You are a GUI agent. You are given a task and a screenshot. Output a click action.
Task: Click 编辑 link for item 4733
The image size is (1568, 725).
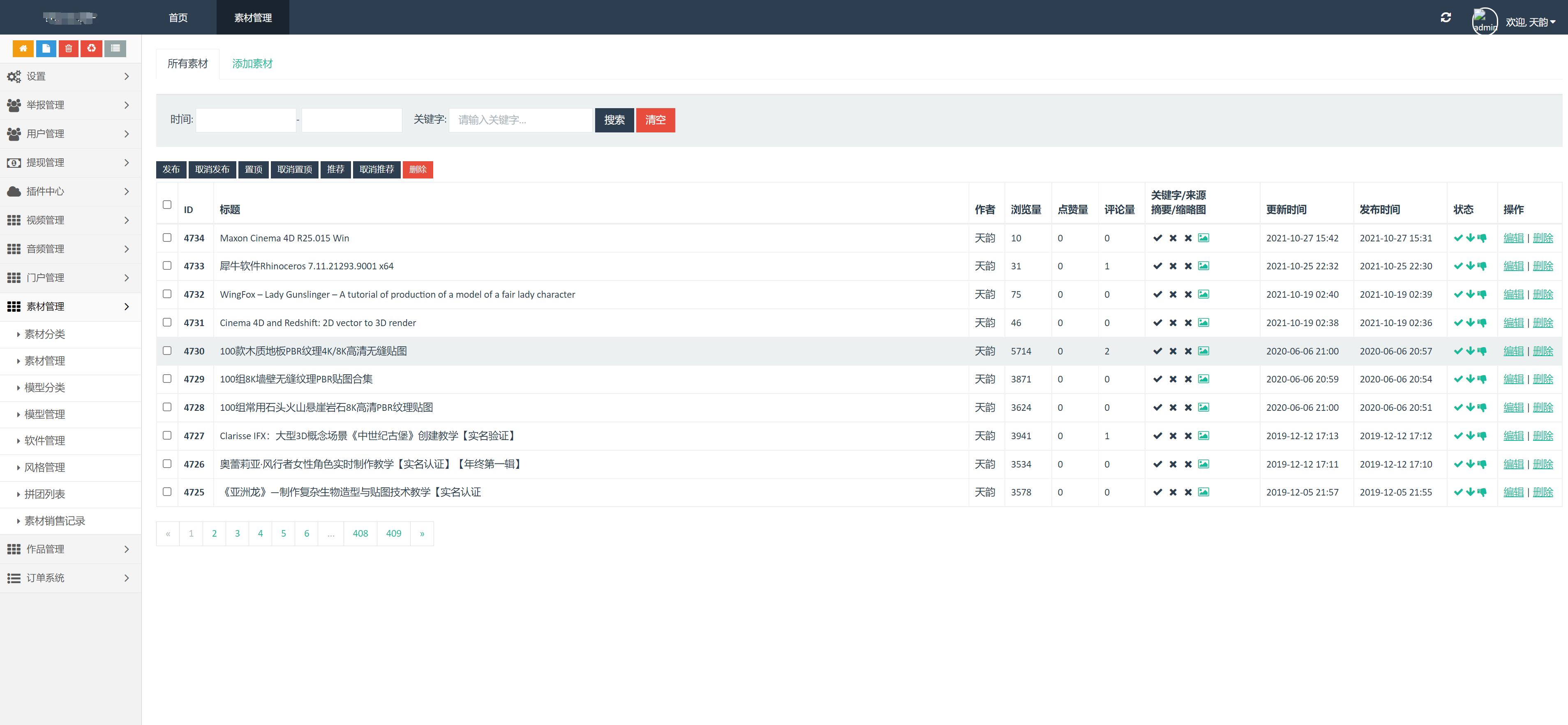1513,266
